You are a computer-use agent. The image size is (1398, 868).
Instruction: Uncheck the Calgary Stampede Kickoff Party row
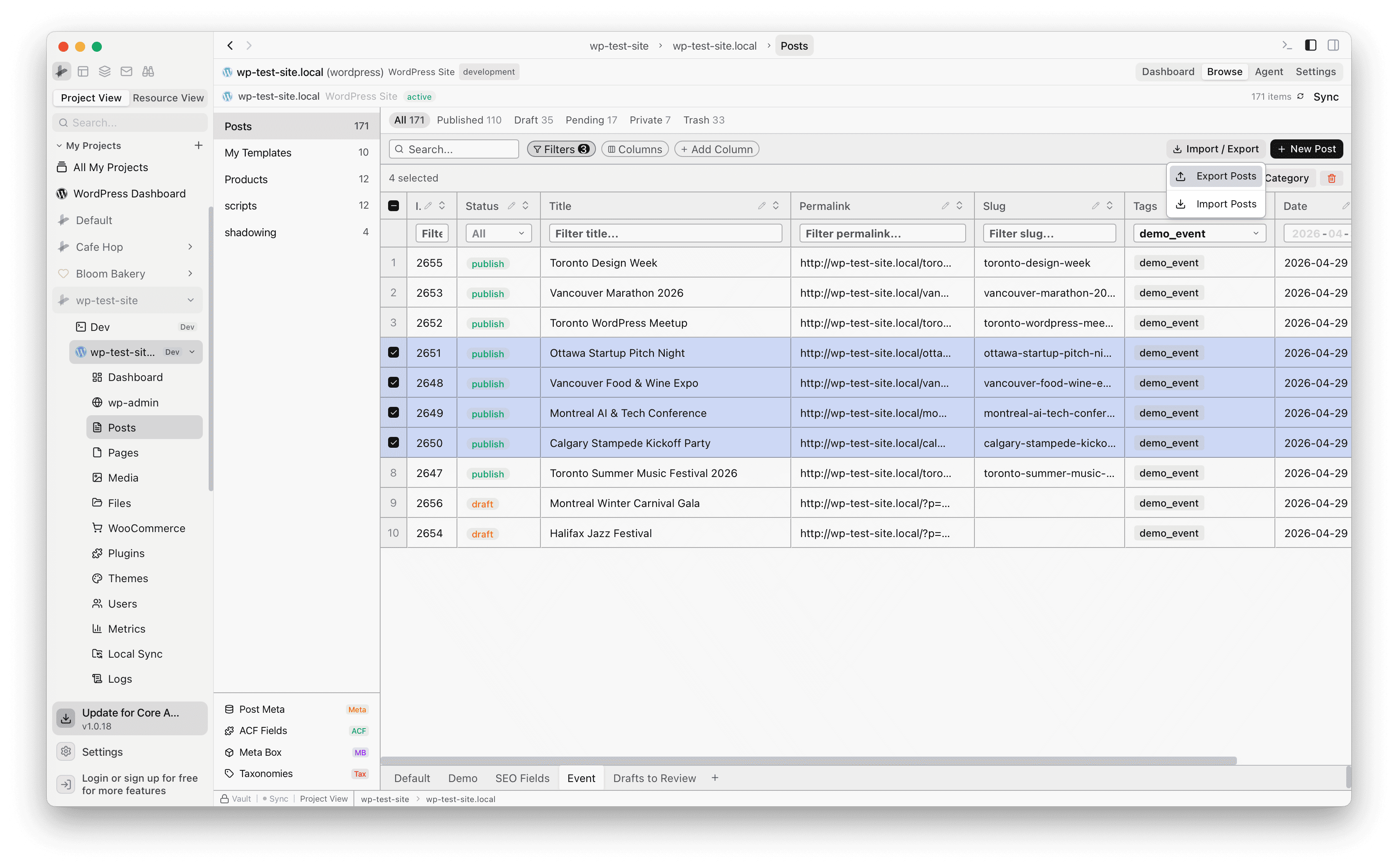click(x=393, y=443)
